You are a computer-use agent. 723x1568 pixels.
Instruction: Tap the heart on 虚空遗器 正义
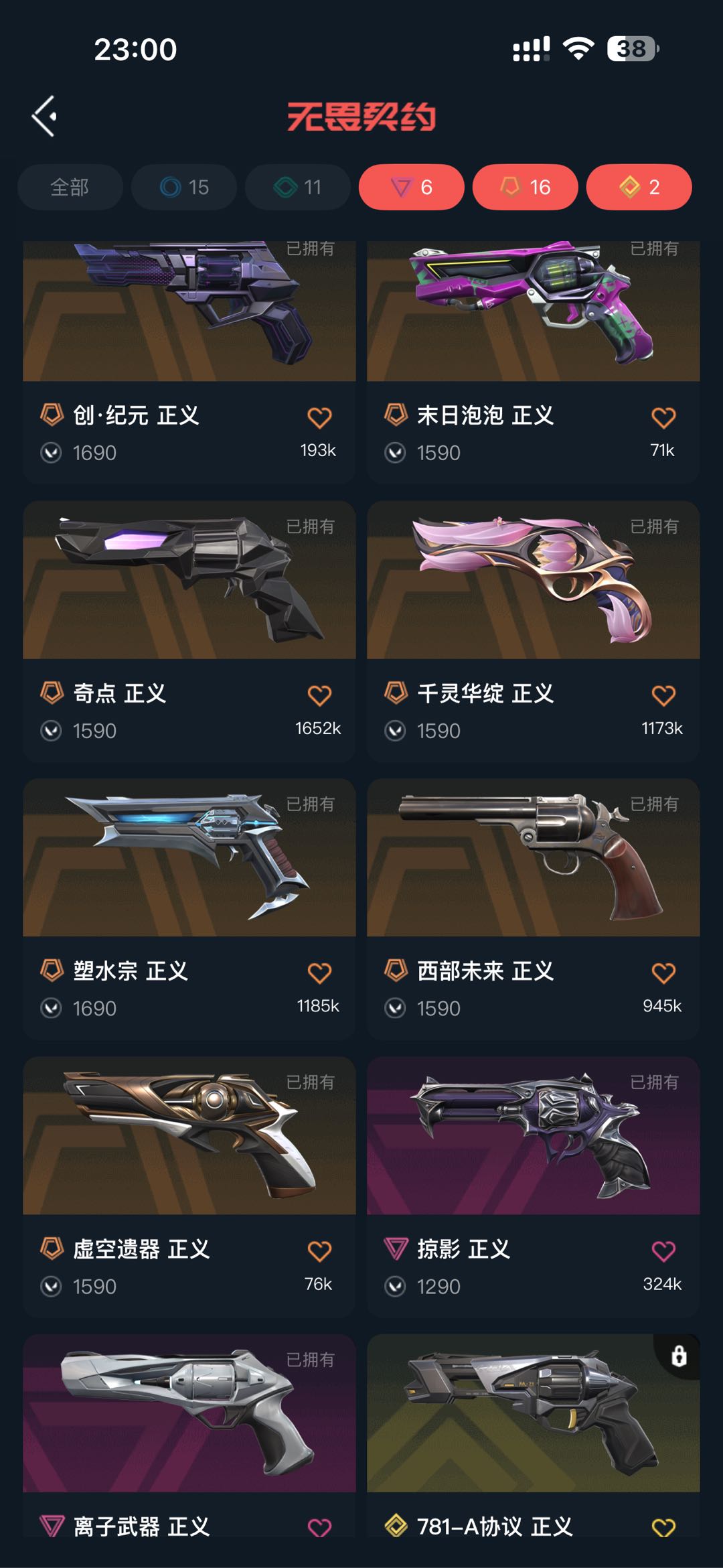319,1251
